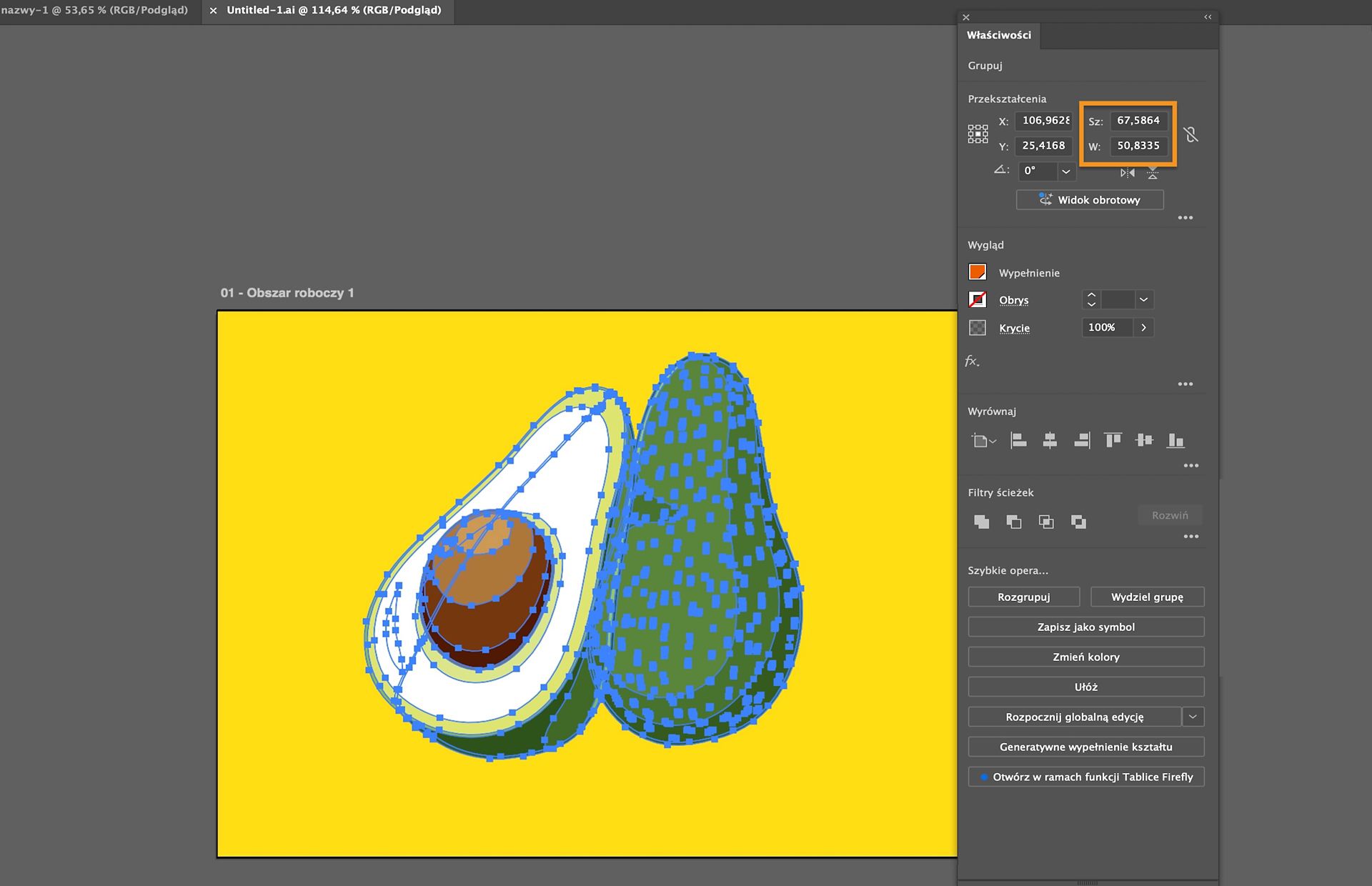Viewport: 1372px width, 886px height.
Task: Open more options in the Wyrównaj section
Action: (1191, 466)
